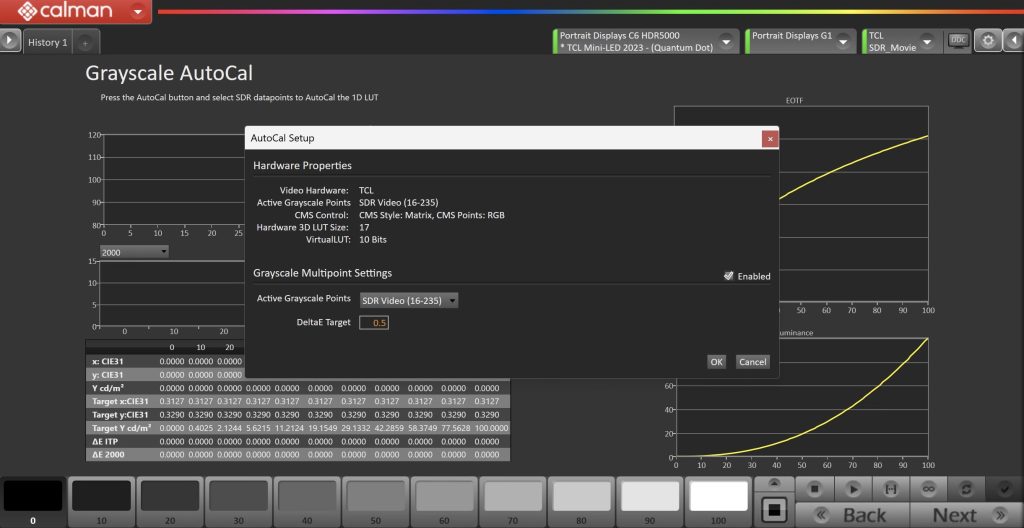Image resolution: width=1024 pixels, height=528 pixels.
Task: Click the ΔE ITP row label
Action: tap(104, 441)
